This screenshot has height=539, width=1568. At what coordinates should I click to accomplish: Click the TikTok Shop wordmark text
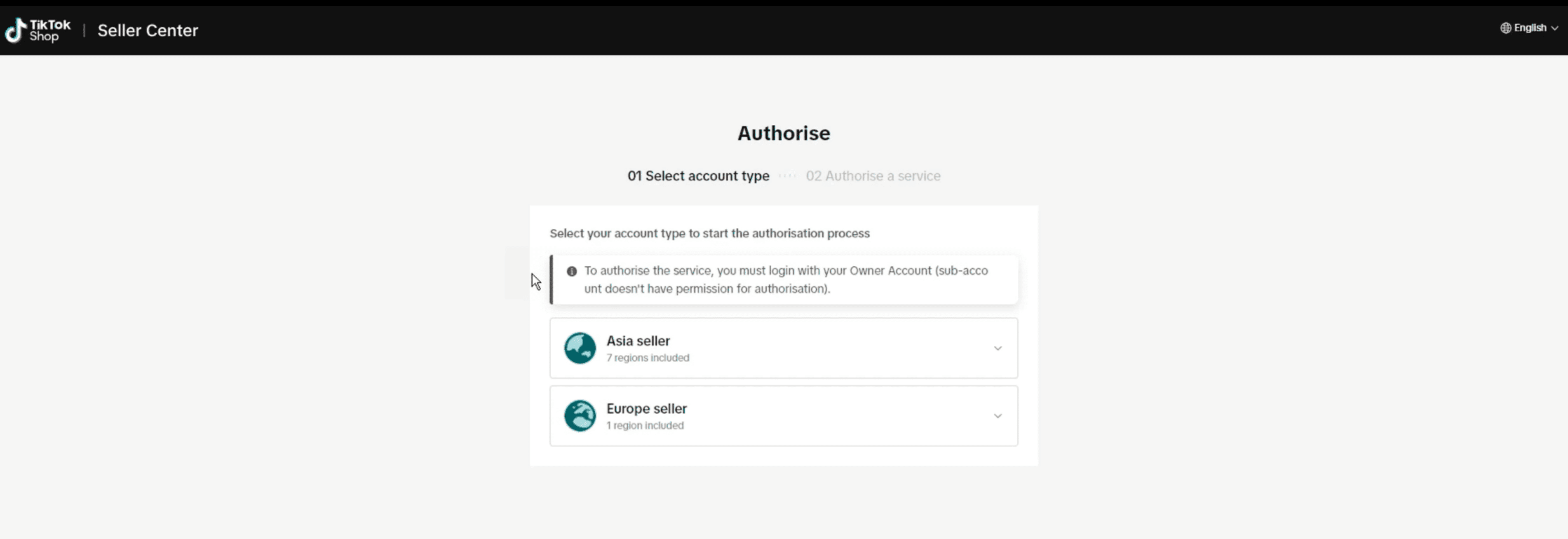[50, 30]
